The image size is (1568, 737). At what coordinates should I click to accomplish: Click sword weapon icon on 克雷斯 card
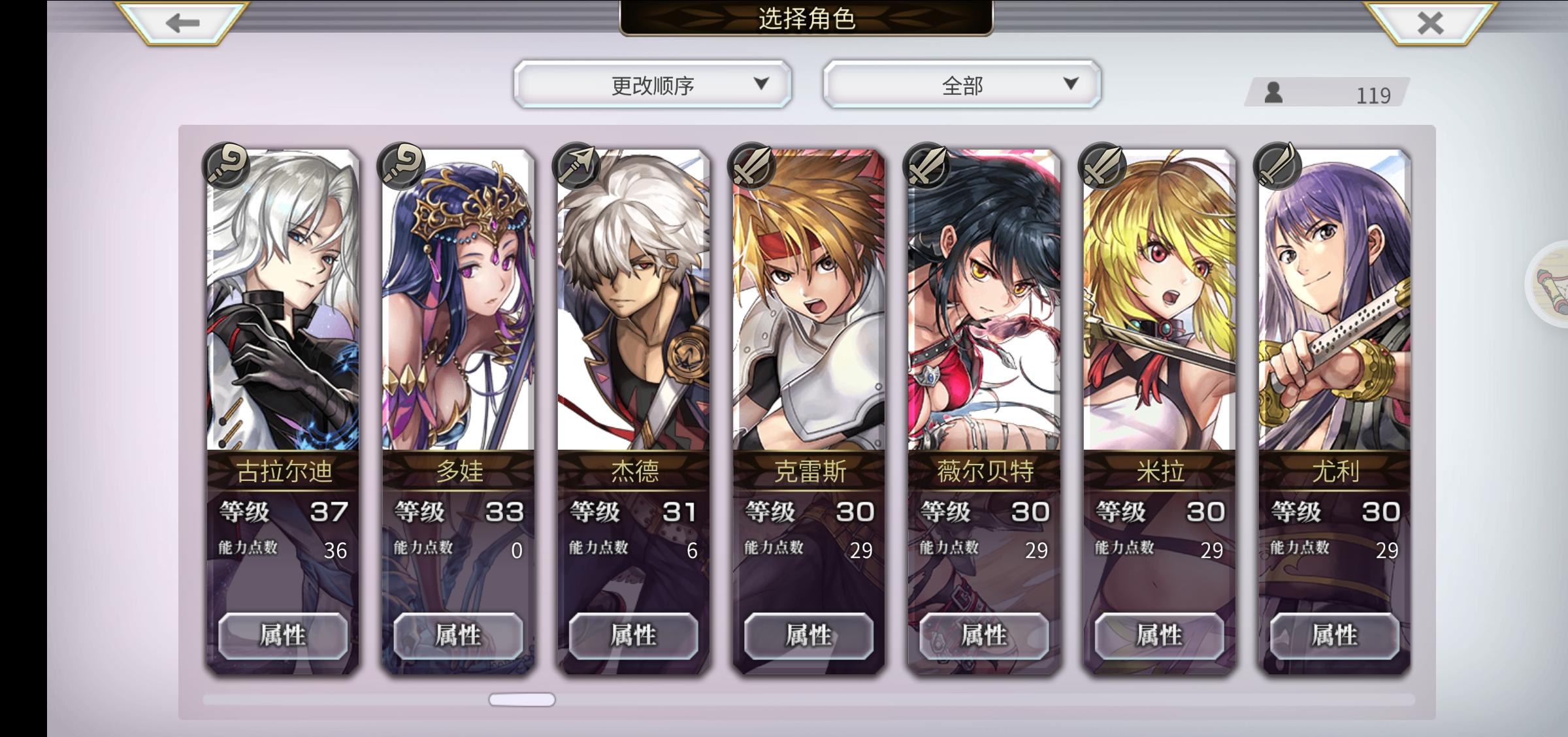pos(751,166)
